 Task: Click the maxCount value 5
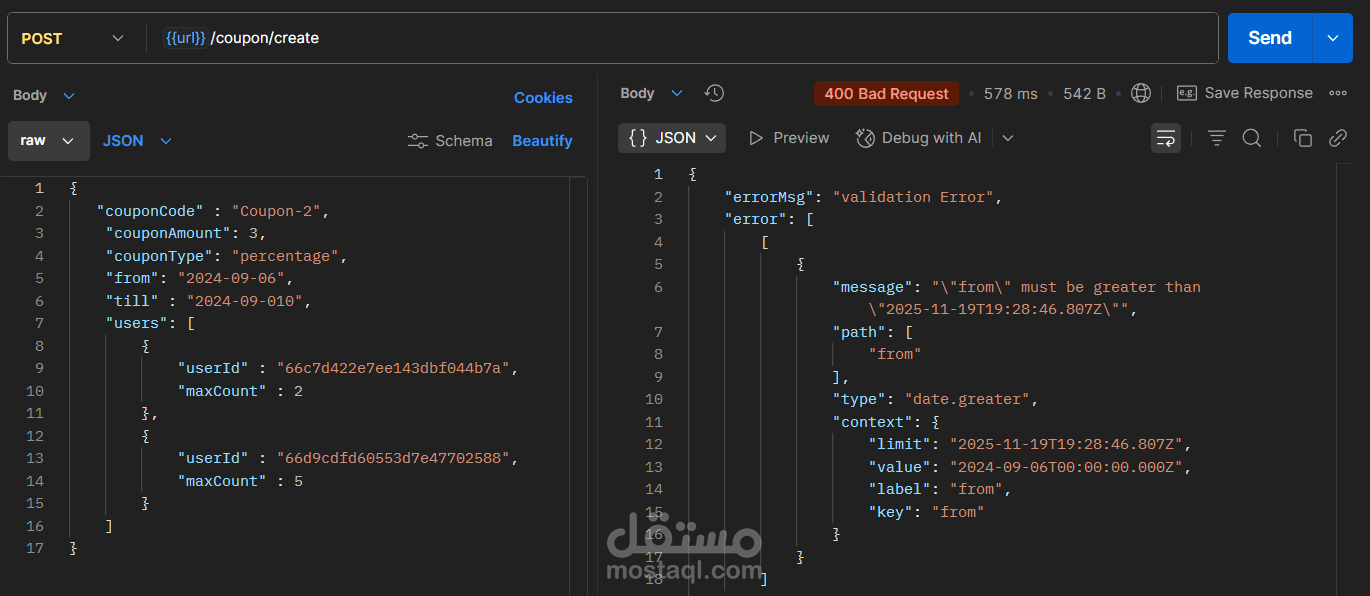[x=298, y=481]
